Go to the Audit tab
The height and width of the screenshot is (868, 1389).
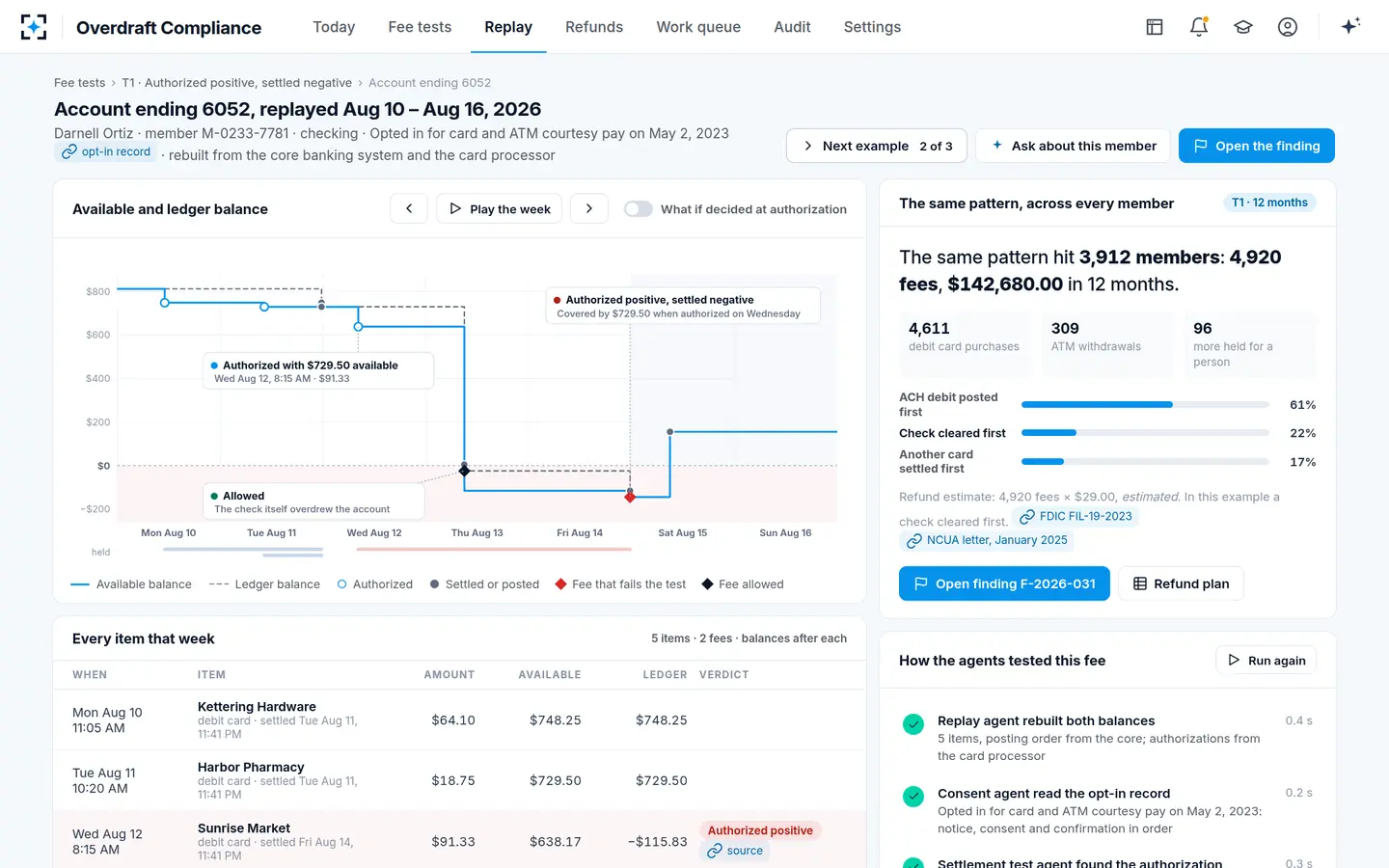pyautogui.click(x=792, y=27)
